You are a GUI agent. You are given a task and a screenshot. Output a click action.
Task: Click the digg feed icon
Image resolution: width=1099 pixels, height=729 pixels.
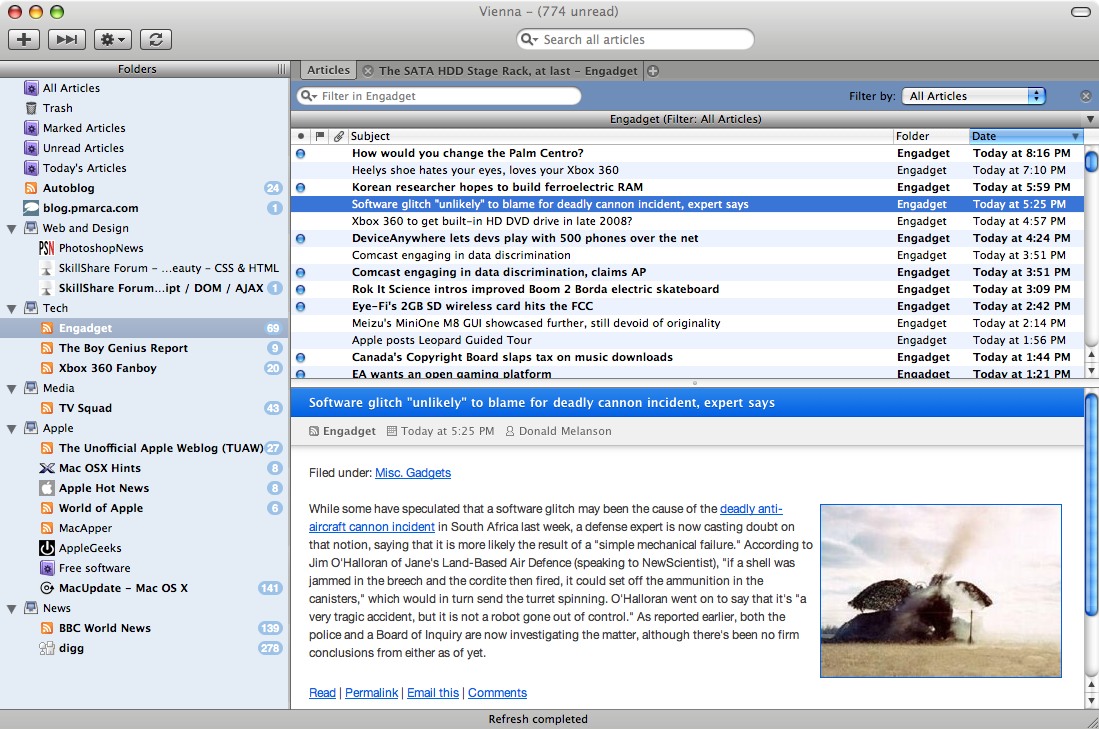pos(47,648)
